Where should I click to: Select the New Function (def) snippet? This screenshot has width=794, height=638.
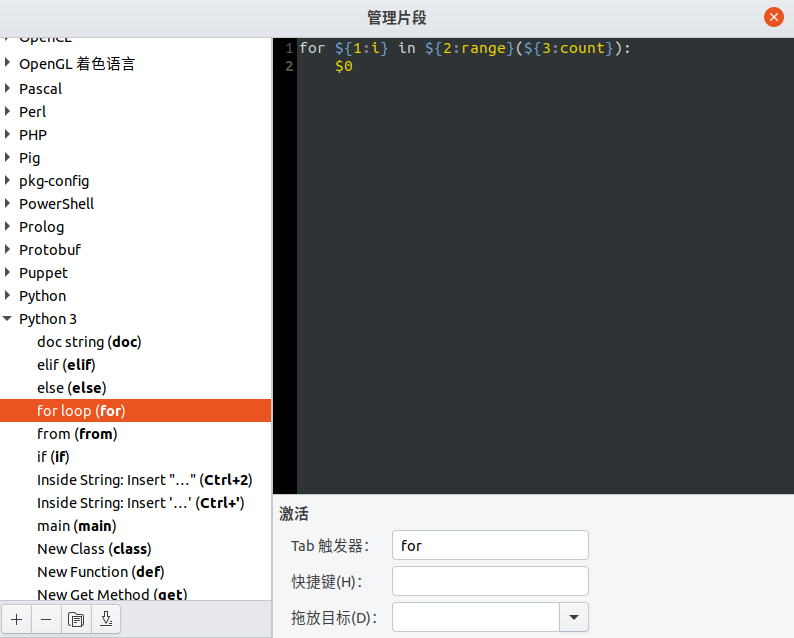tap(101, 572)
